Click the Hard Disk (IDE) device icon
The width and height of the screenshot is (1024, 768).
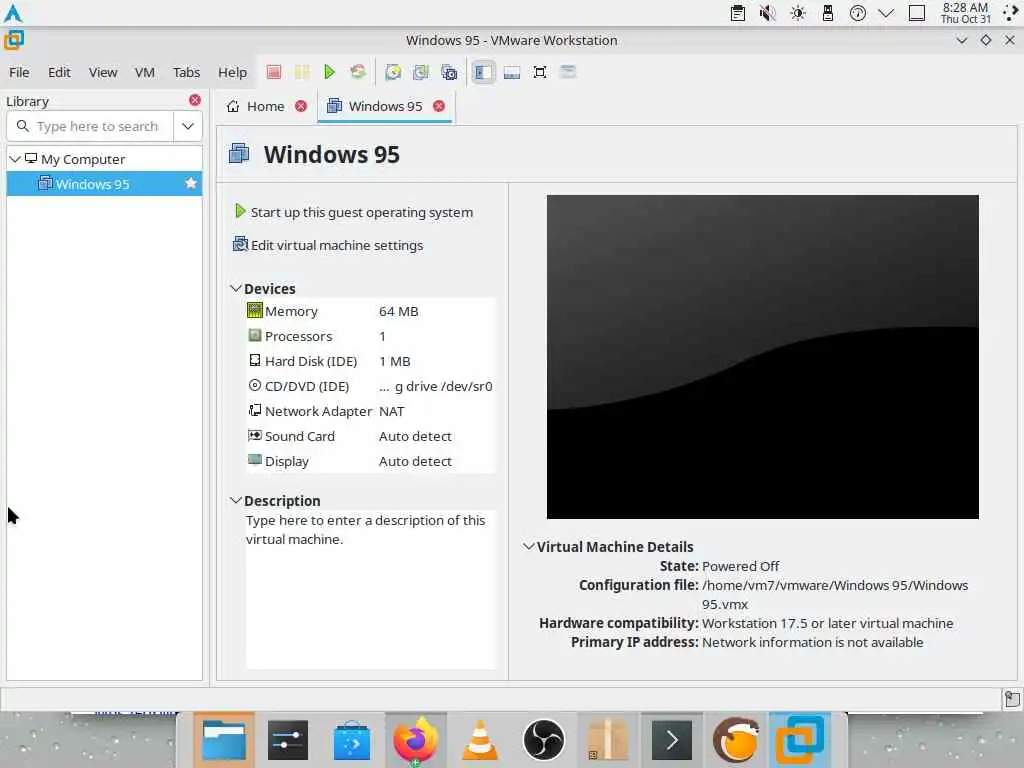[x=255, y=360]
